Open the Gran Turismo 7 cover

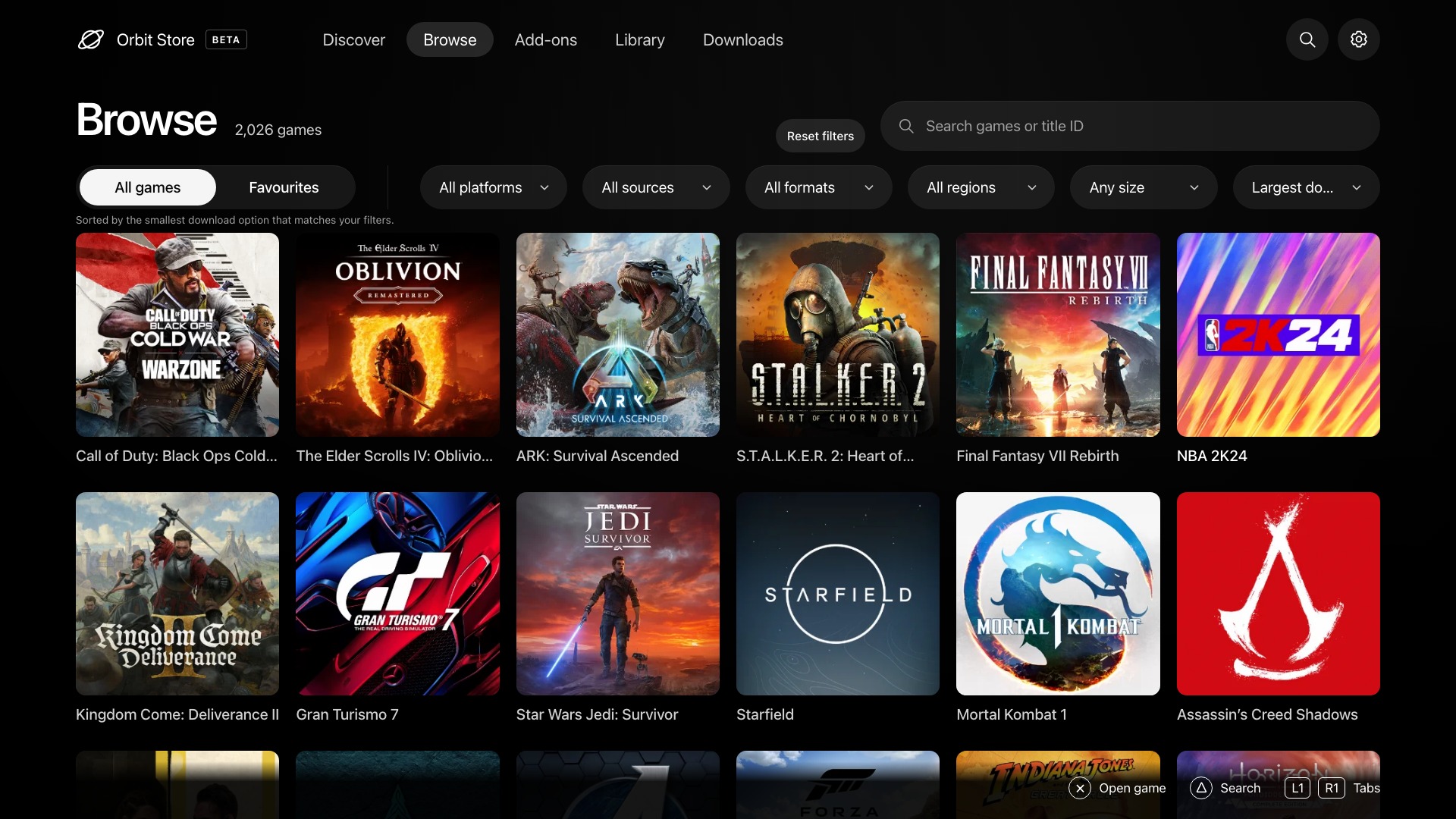point(397,594)
